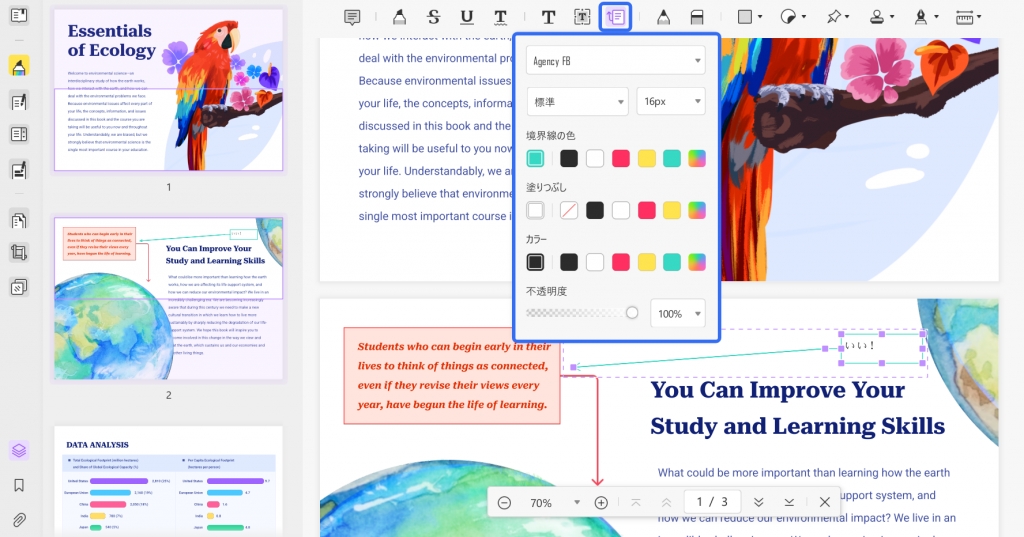Viewport: 1024px width, 537px height.
Task: Expand the measurement tool dropdown arrow
Action: coord(978,17)
